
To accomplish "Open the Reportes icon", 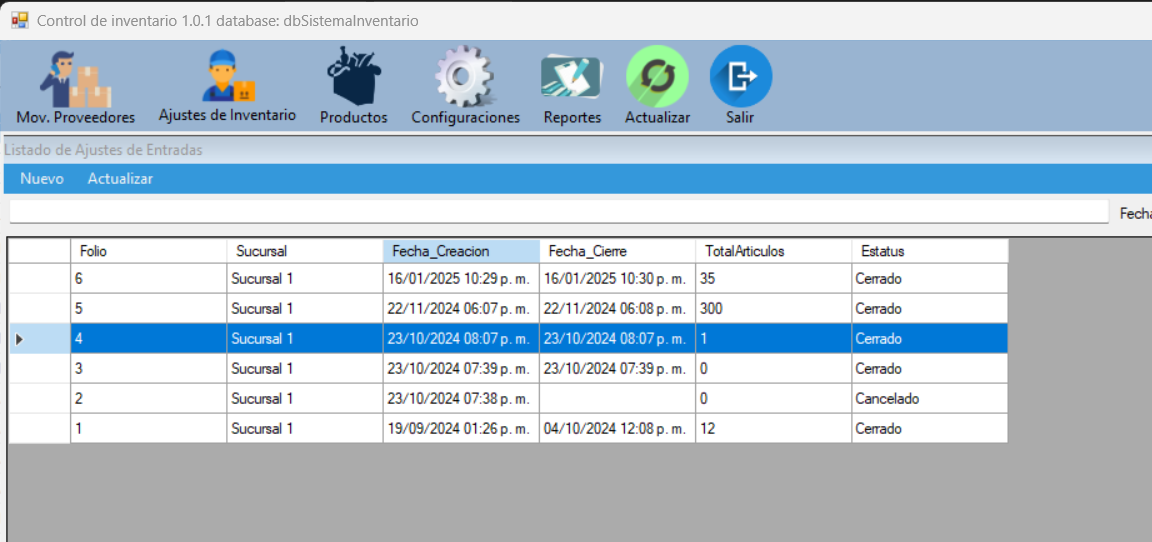I will 572,78.
